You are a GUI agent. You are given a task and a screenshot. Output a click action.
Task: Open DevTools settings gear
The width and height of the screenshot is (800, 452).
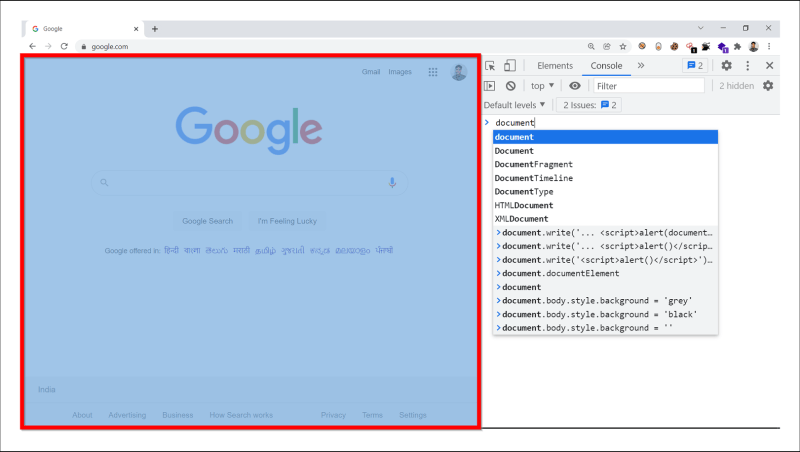coord(727,65)
